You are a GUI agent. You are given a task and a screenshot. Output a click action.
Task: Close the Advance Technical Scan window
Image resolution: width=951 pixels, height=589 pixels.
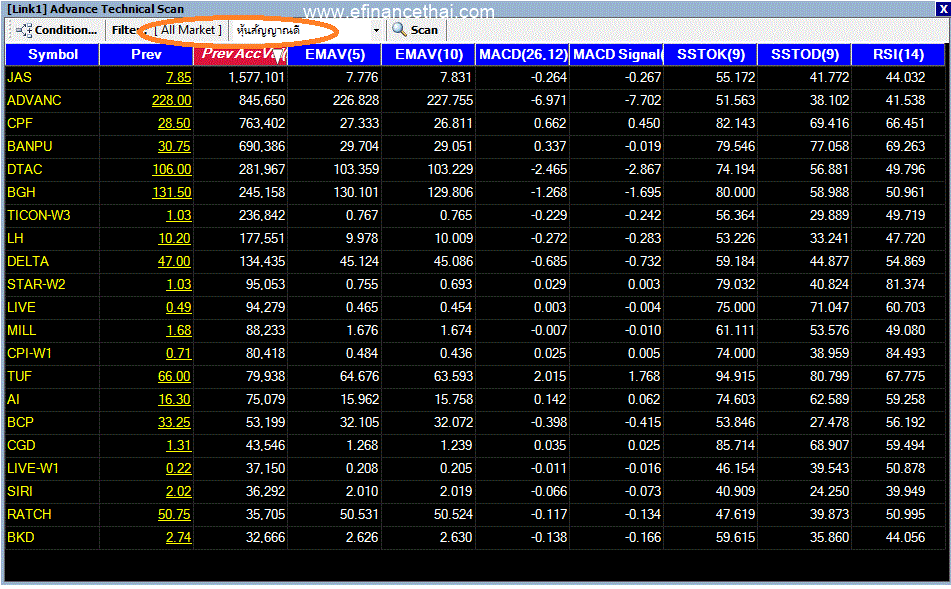943,9
